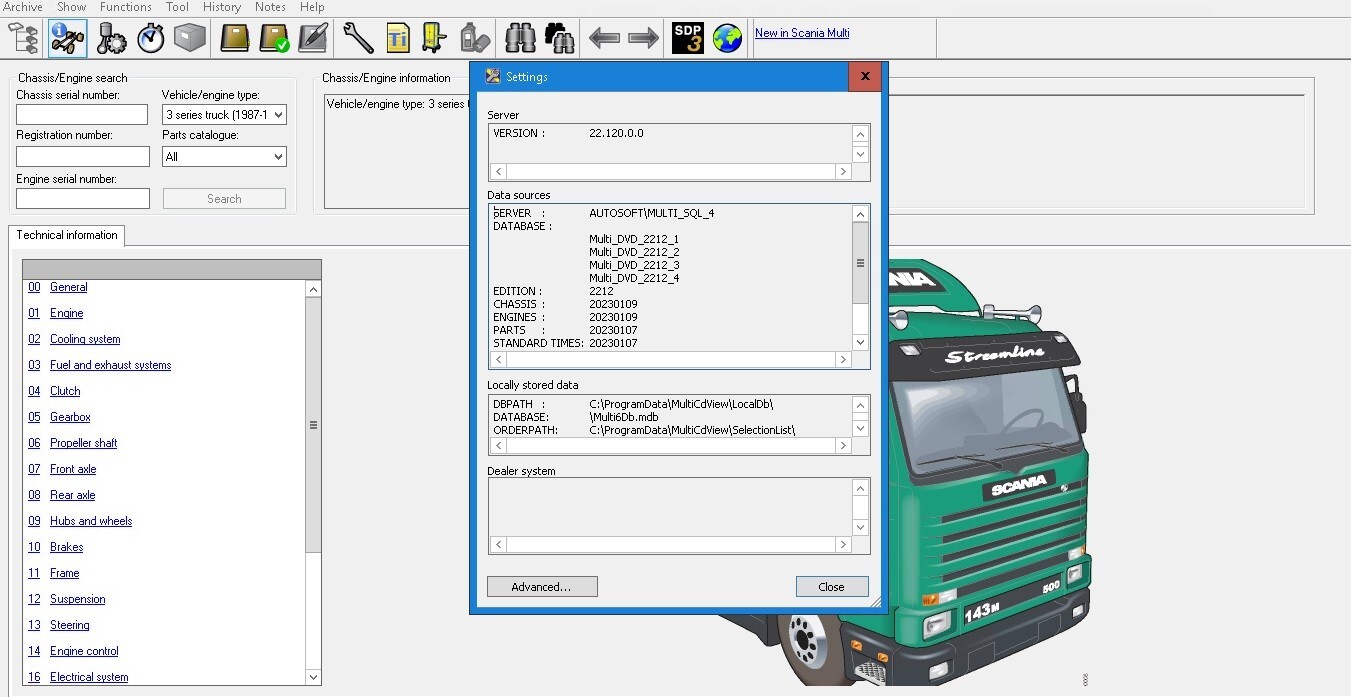Image resolution: width=1351 pixels, height=697 pixels.
Task: Select the Technical information tab
Action: (67, 235)
